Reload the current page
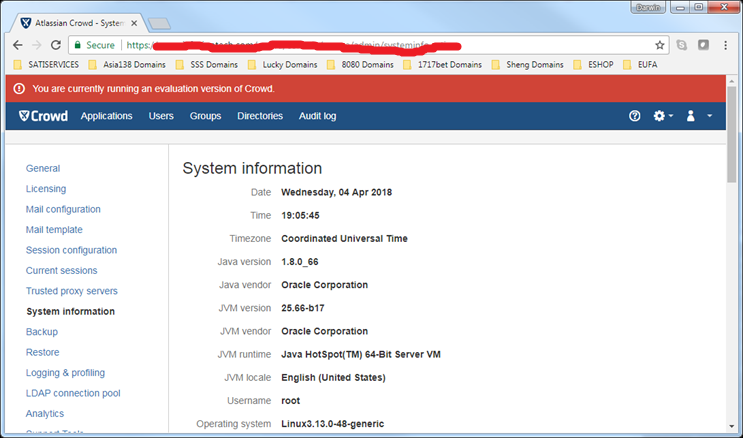Viewport: 743px width, 438px height. click(x=56, y=45)
